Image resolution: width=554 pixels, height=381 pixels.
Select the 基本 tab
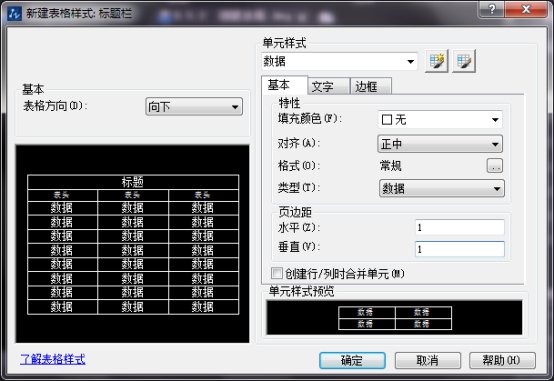pos(284,85)
